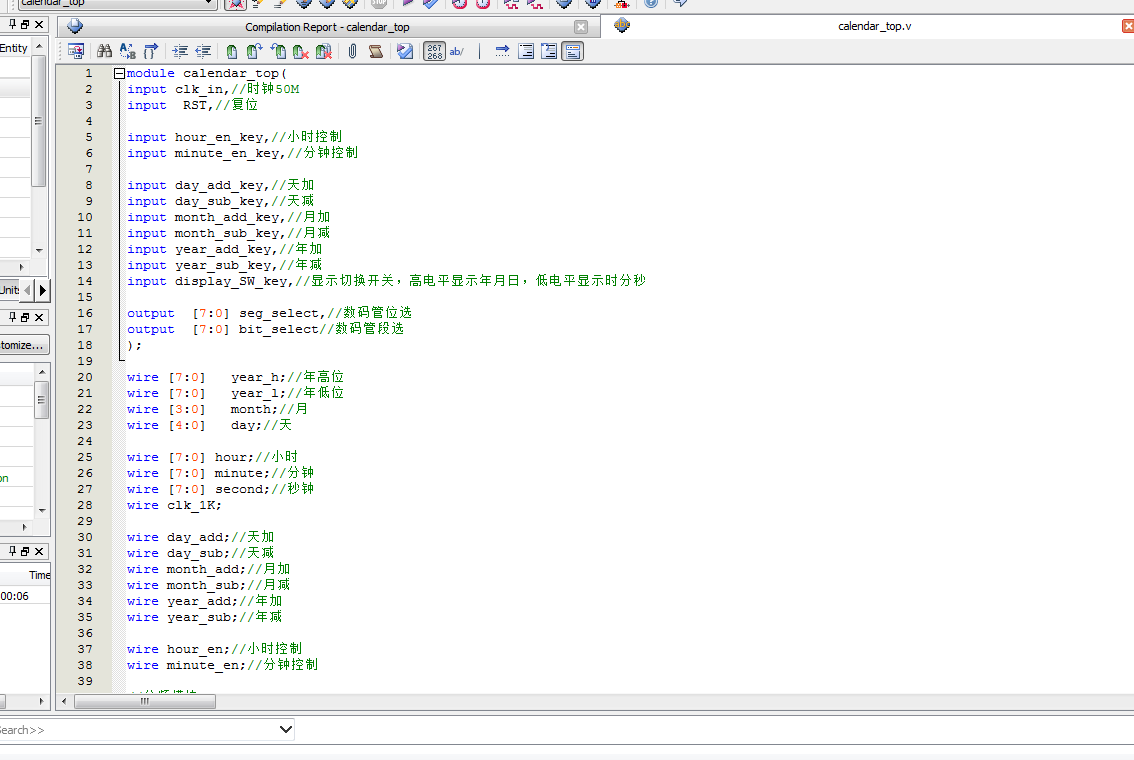Image resolution: width=1134 pixels, height=760 pixels.
Task: Click line number 14 in gutter
Action: click(x=85, y=281)
